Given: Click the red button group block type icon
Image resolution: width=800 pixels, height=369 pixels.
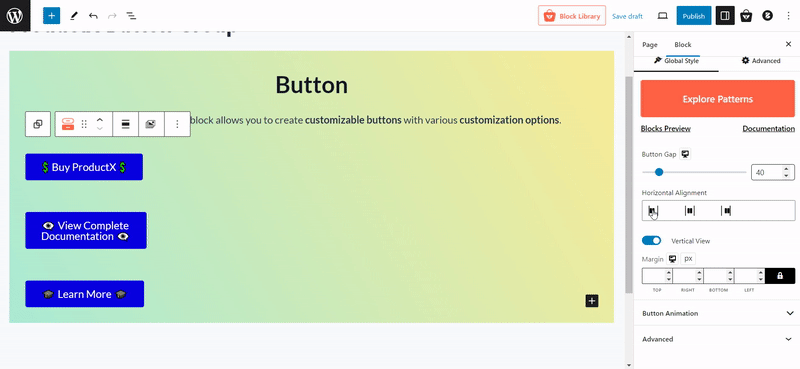Looking at the screenshot, I should (68, 124).
